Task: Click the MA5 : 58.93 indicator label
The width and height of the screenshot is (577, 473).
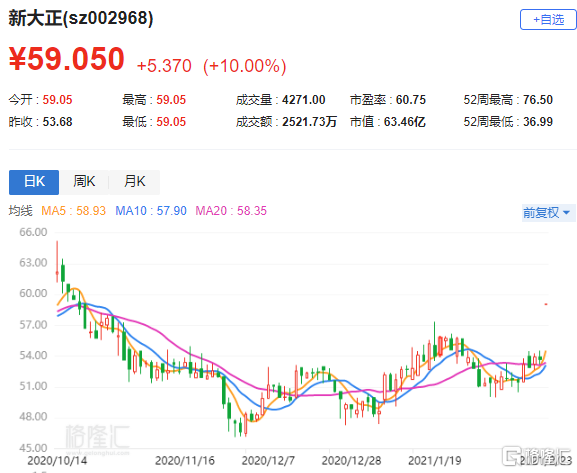Action: 74,211
